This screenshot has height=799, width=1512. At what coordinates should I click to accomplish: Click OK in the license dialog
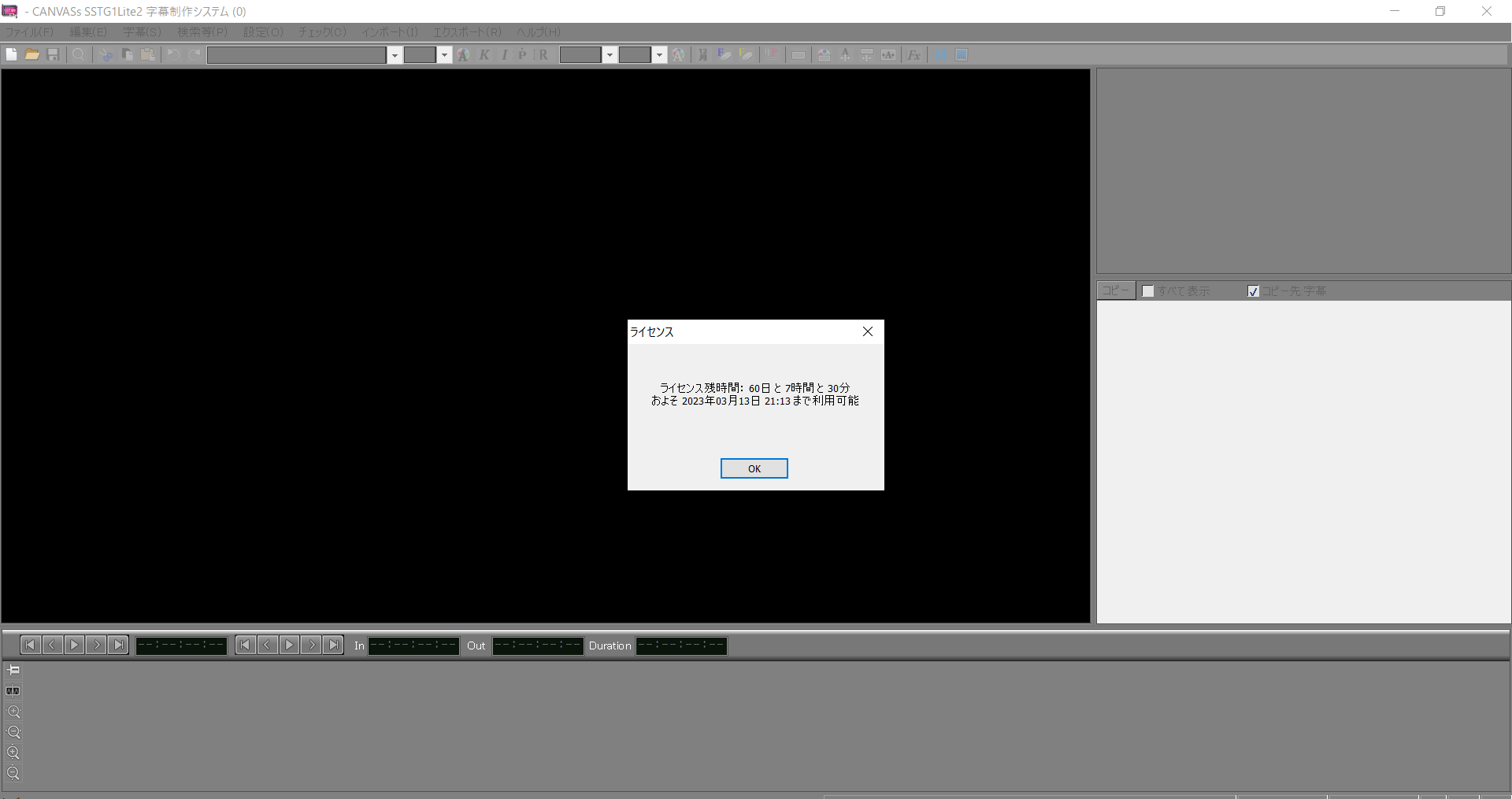point(754,468)
